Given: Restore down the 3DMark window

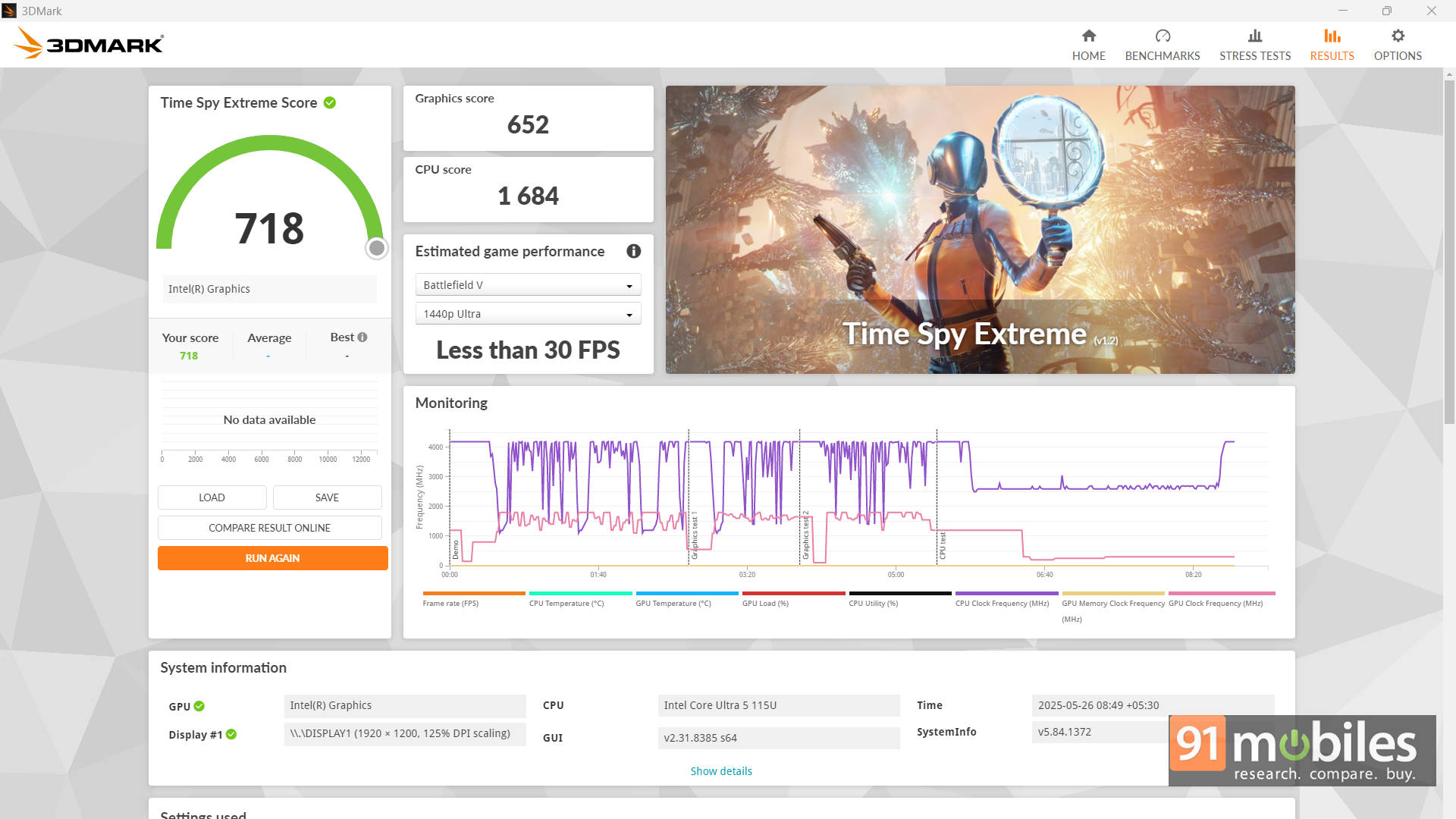Looking at the screenshot, I should tap(1386, 11).
